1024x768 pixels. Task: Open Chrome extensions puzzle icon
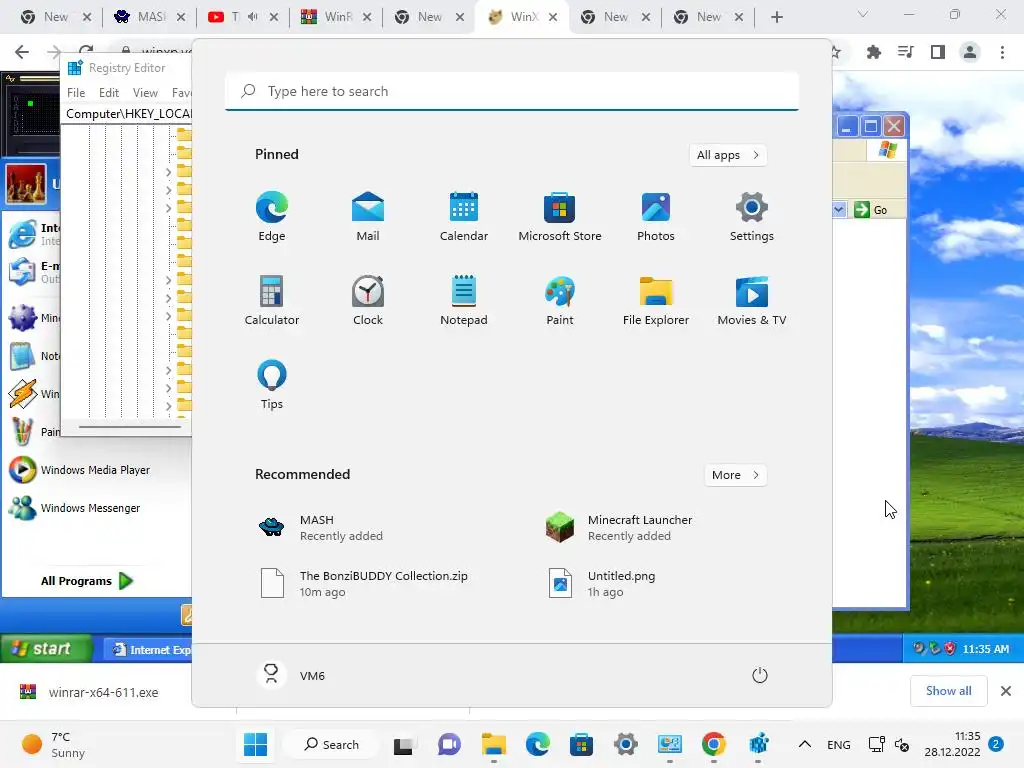(x=874, y=52)
